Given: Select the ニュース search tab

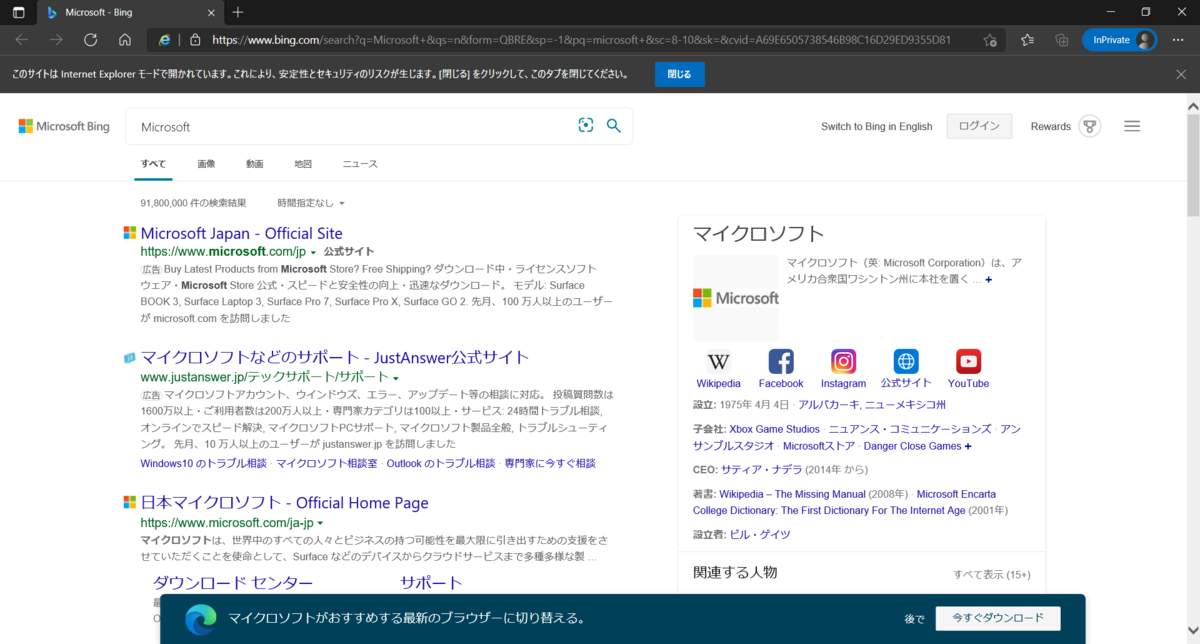Looking at the screenshot, I should pos(360,164).
